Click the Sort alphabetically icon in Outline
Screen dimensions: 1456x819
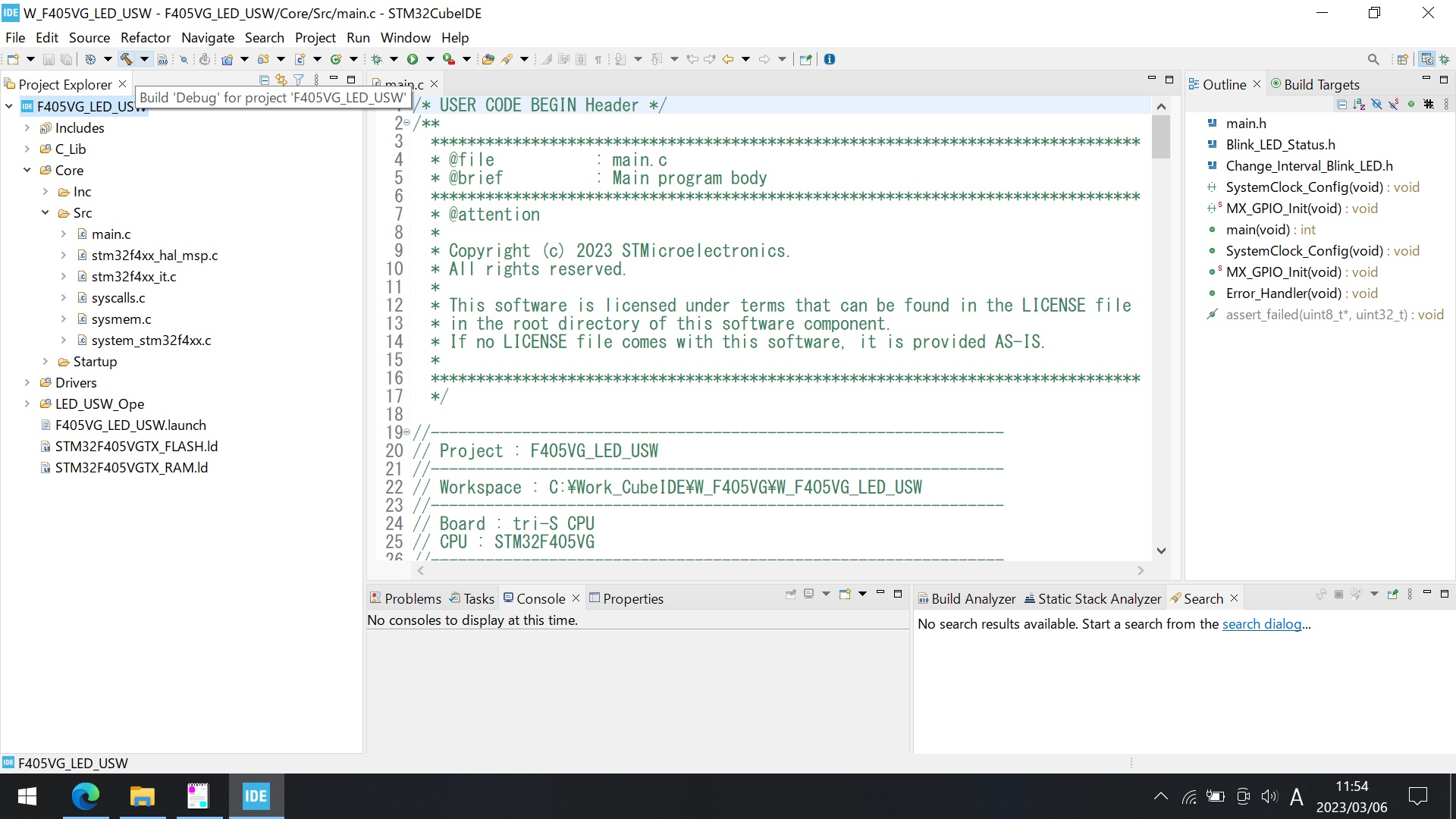tap(1359, 105)
